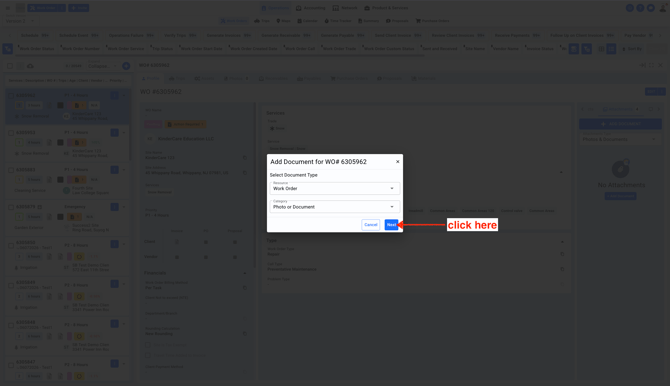Click the fullscreen expand icon of the panel
This screenshot has width=670, height=386.
[x=651, y=65]
